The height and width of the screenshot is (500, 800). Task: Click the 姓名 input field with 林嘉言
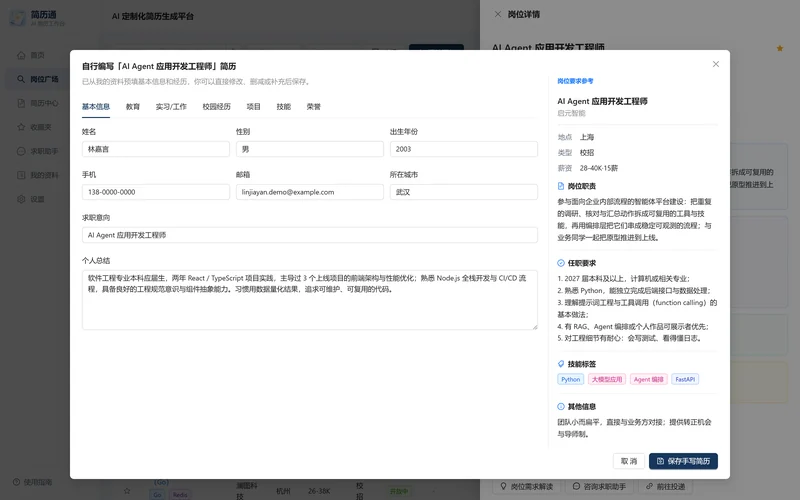[156, 149]
